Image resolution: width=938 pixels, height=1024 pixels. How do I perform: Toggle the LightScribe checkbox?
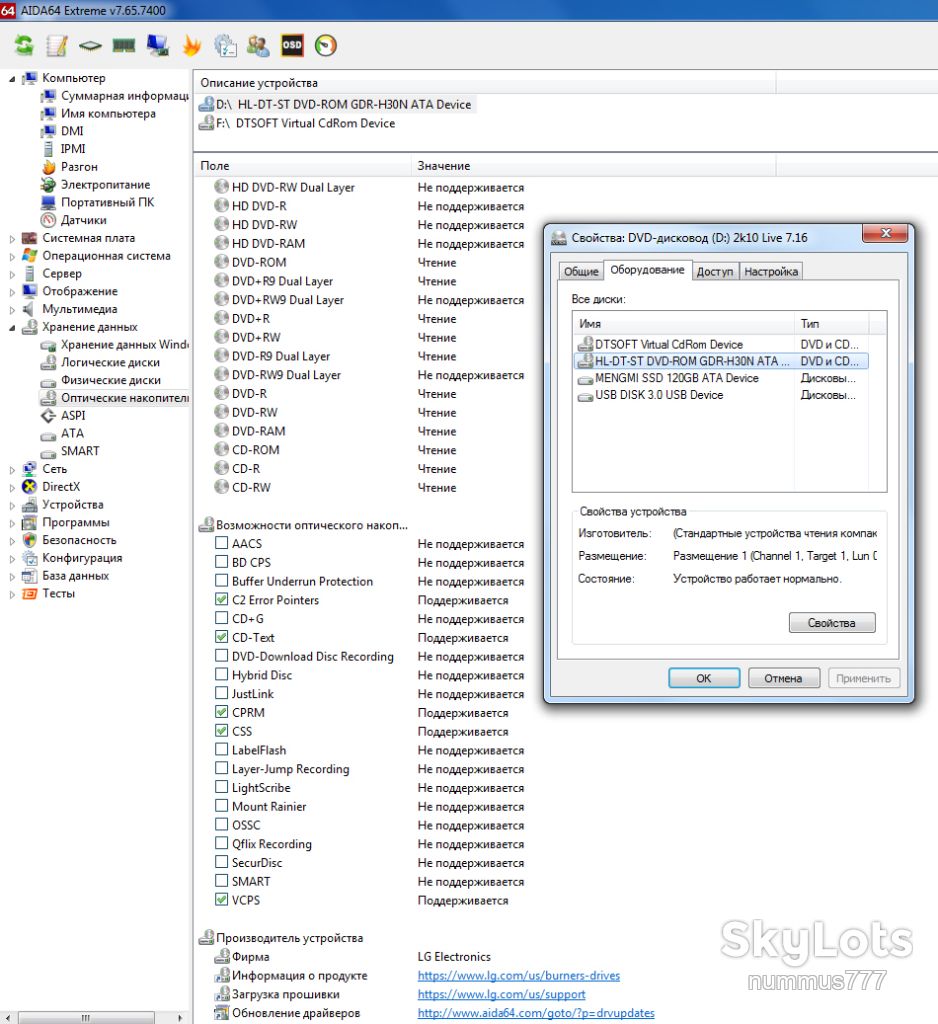(x=221, y=787)
